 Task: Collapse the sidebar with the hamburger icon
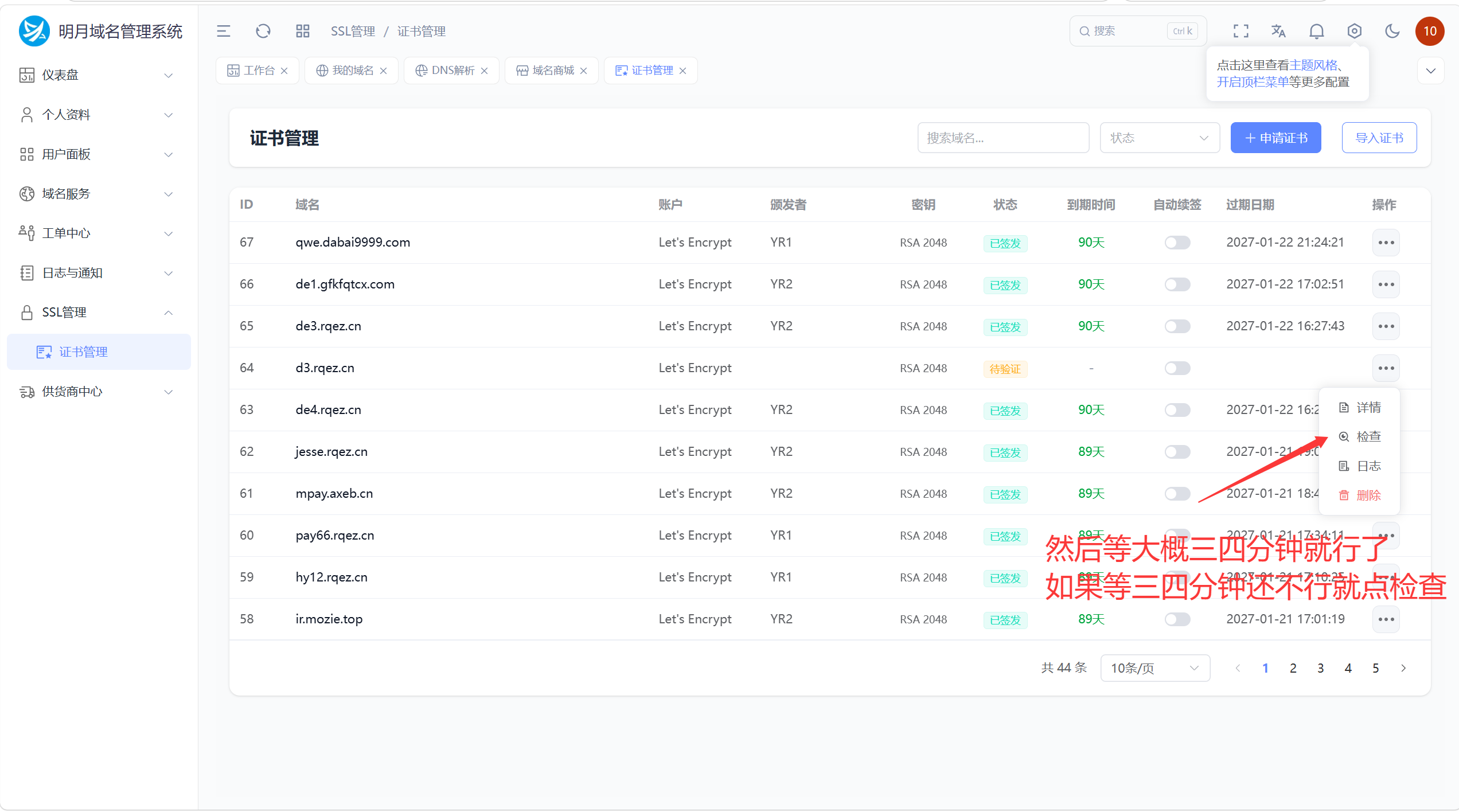[223, 31]
